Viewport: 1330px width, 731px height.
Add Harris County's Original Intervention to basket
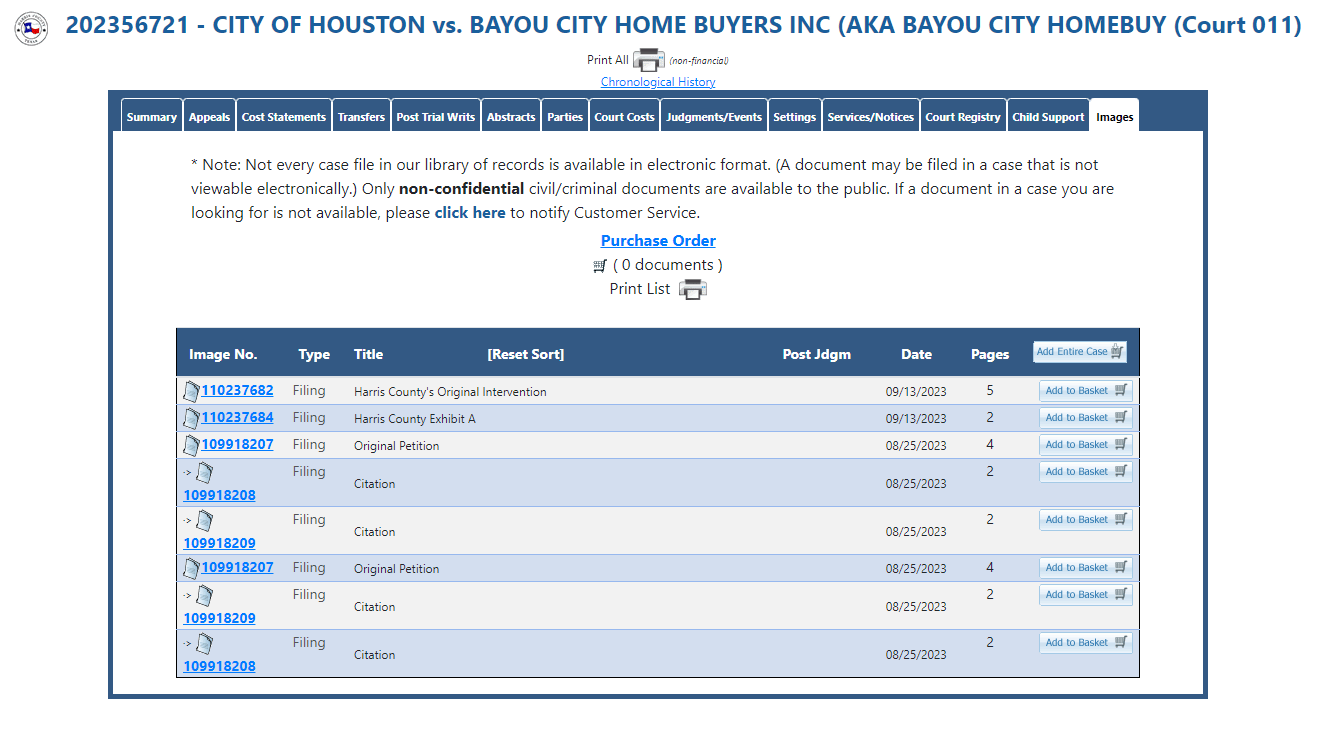pos(1086,391)
